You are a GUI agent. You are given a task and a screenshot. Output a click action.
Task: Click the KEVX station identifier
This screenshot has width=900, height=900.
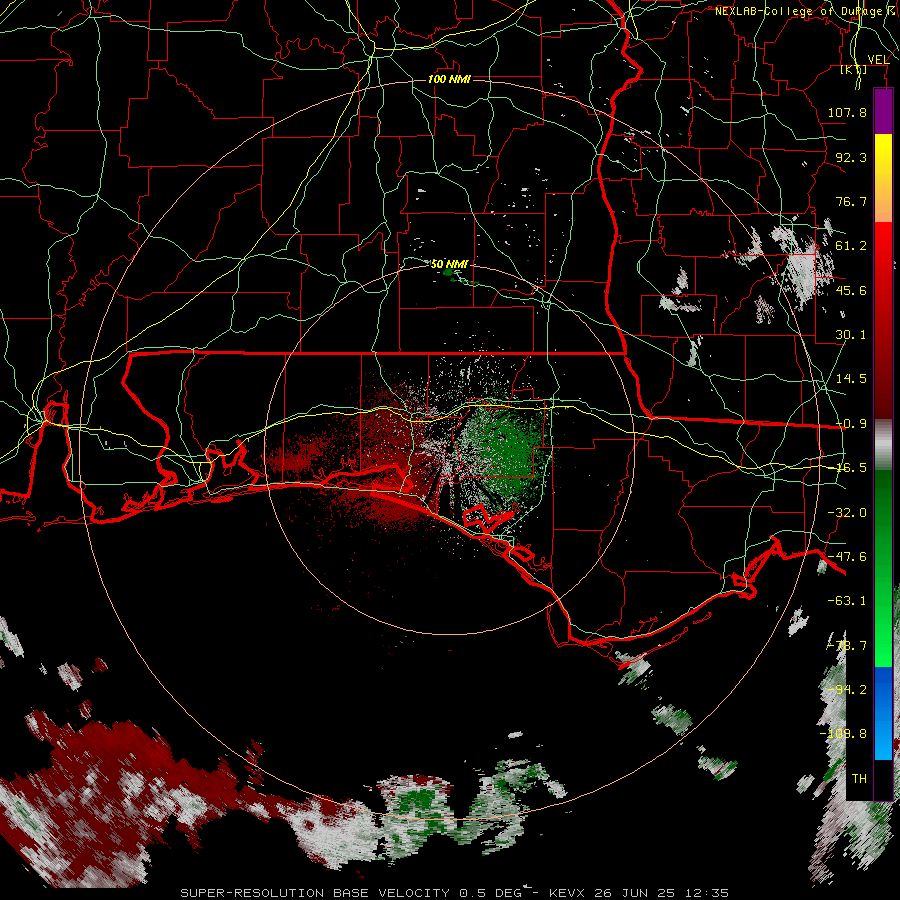click(568, 893)
